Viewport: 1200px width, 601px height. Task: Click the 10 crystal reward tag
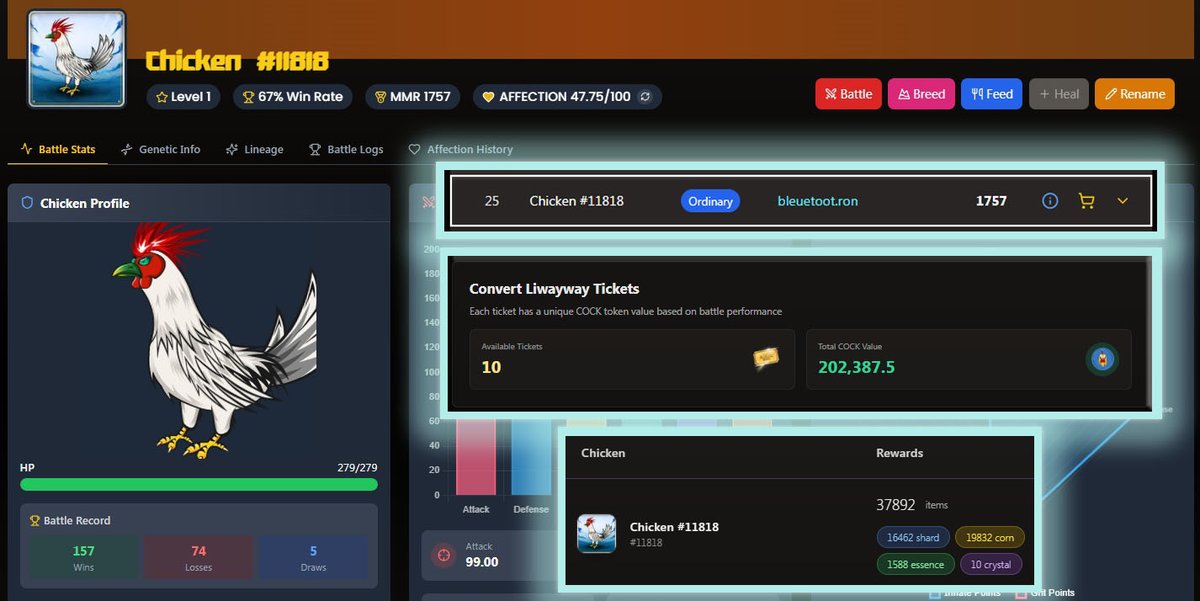coord(991,564)
